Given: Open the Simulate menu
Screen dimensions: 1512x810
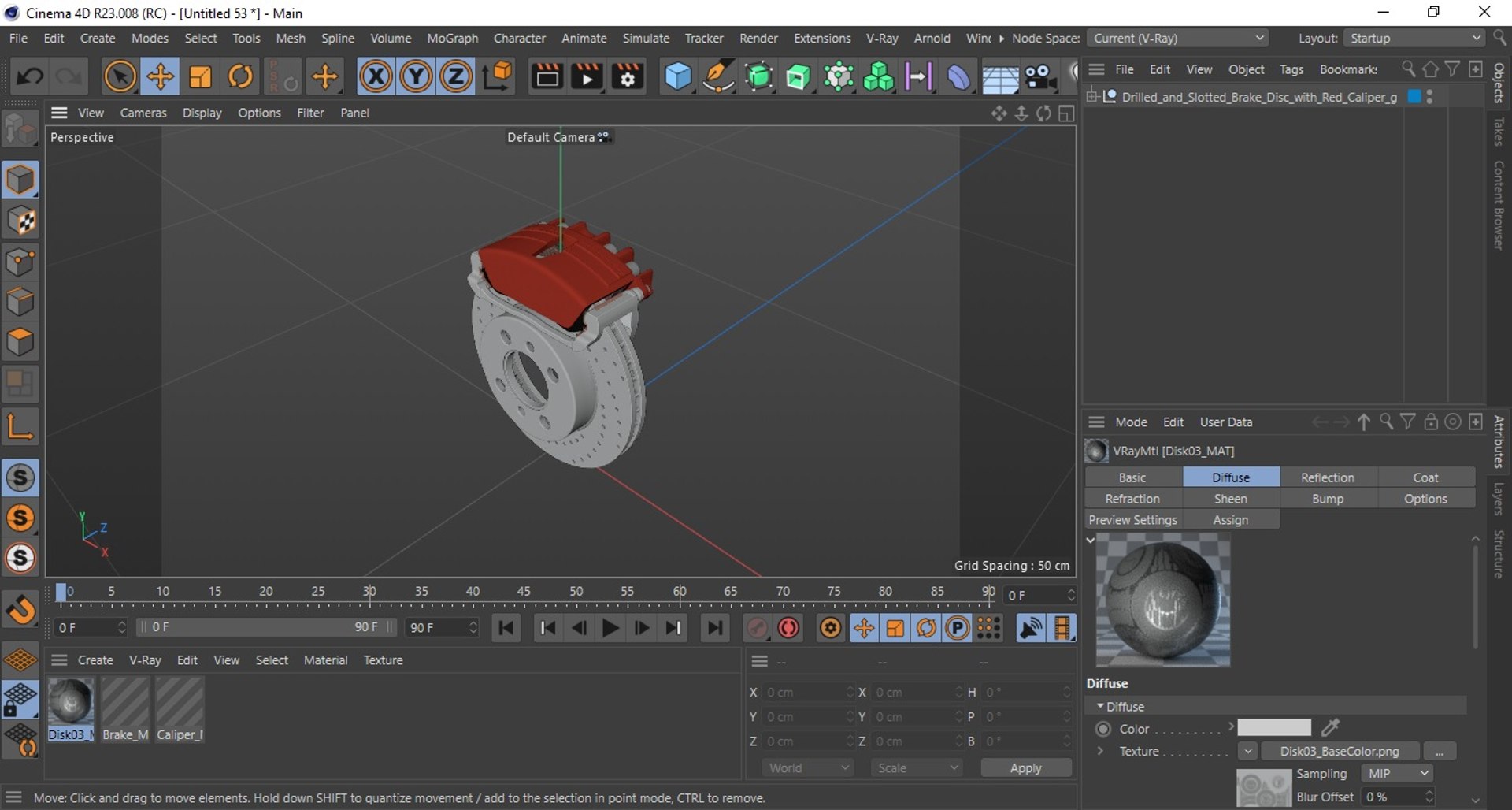Looking at the screenshot, I should 646,38.
